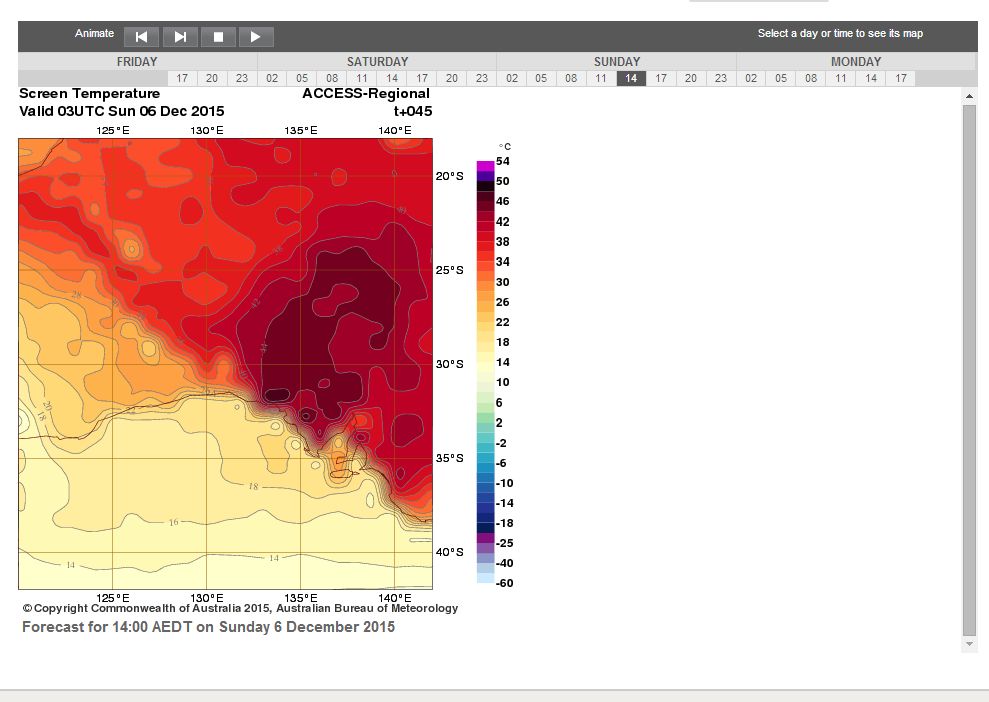Pick the 02 time slot under Saturday
The height and width of the screenshot is (702, 989).
click(x=272, y=78)
